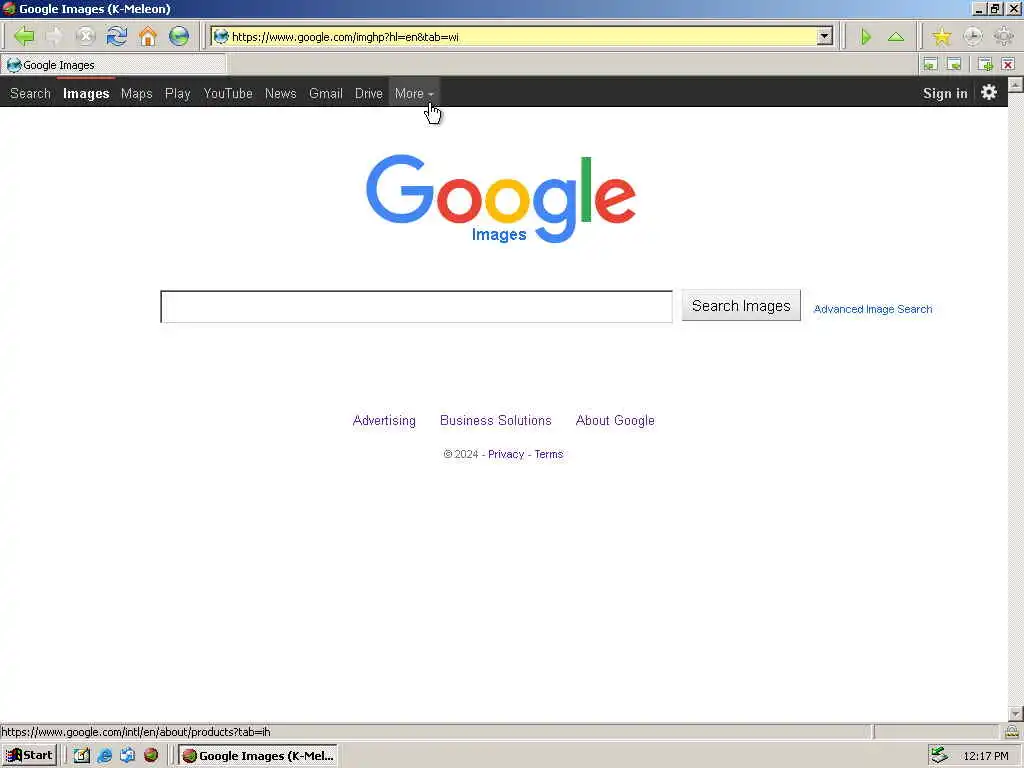Close the current tab with red X icon
This screenshot has height=768, width=1024.
pyautogui.click(x=1008, y=64)
